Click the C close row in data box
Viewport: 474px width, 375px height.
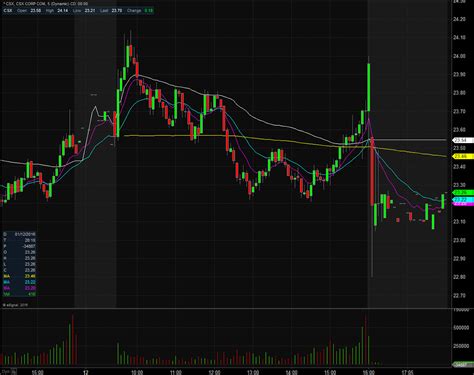click(19, 270)
